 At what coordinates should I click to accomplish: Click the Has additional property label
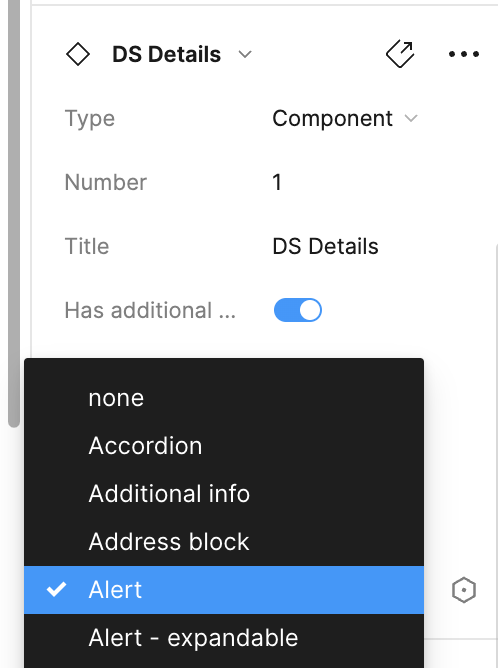pyautogui.click(x=150, y=310)
